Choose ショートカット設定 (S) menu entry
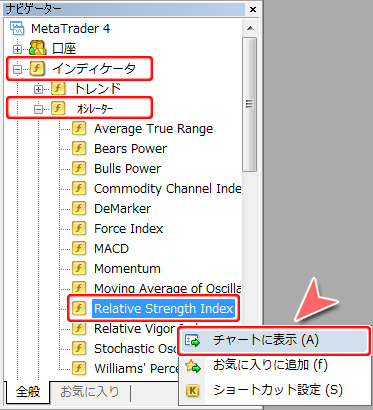 [x=274, y=390]
